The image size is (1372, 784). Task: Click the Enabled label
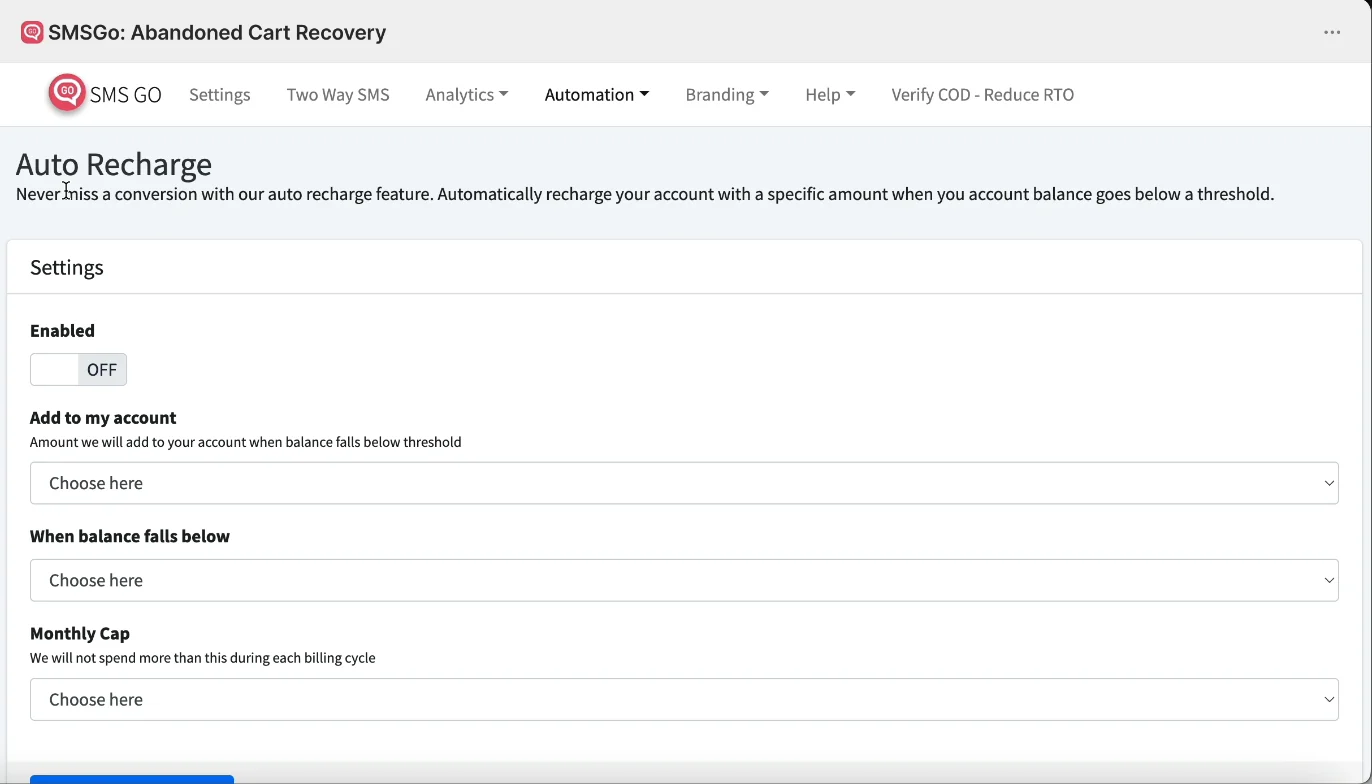tap(62, 331)
